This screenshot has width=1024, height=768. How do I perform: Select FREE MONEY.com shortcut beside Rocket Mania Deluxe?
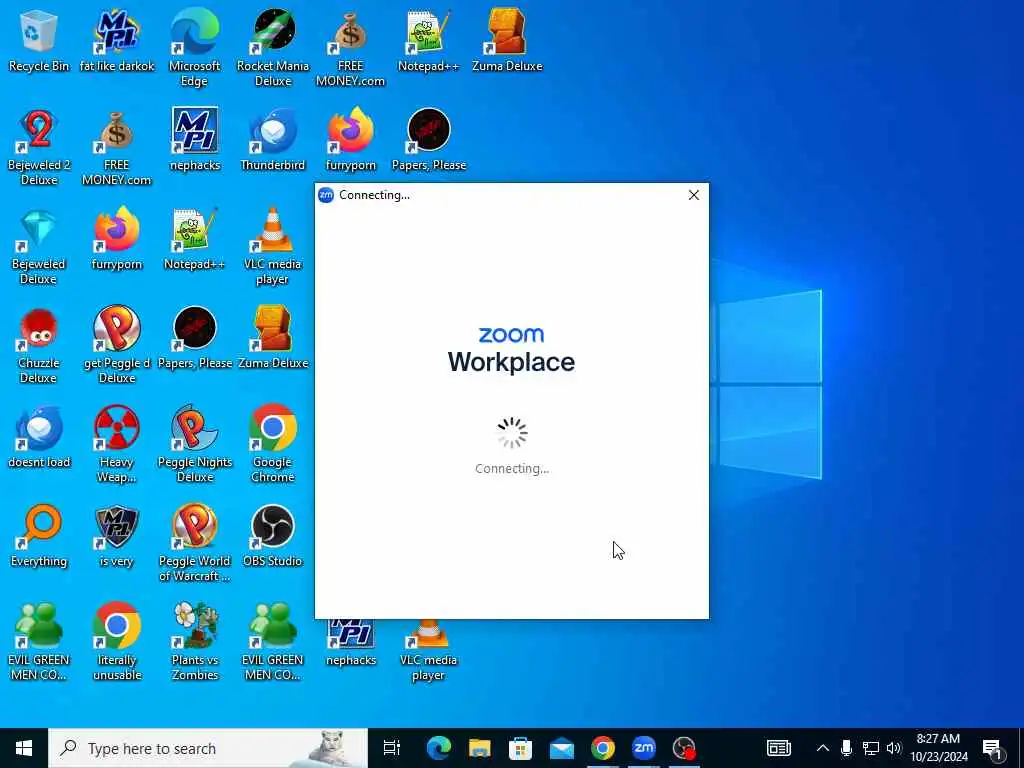coord(351,48)
